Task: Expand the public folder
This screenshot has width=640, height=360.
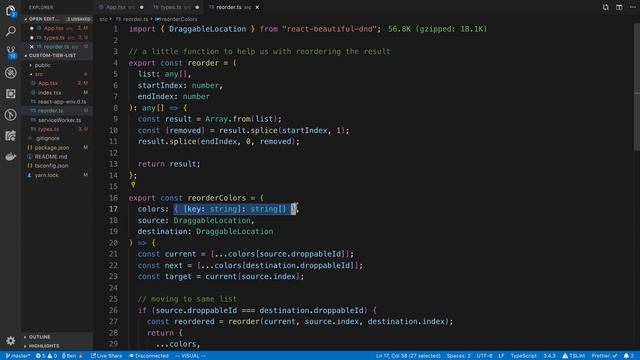Action: 43,65
